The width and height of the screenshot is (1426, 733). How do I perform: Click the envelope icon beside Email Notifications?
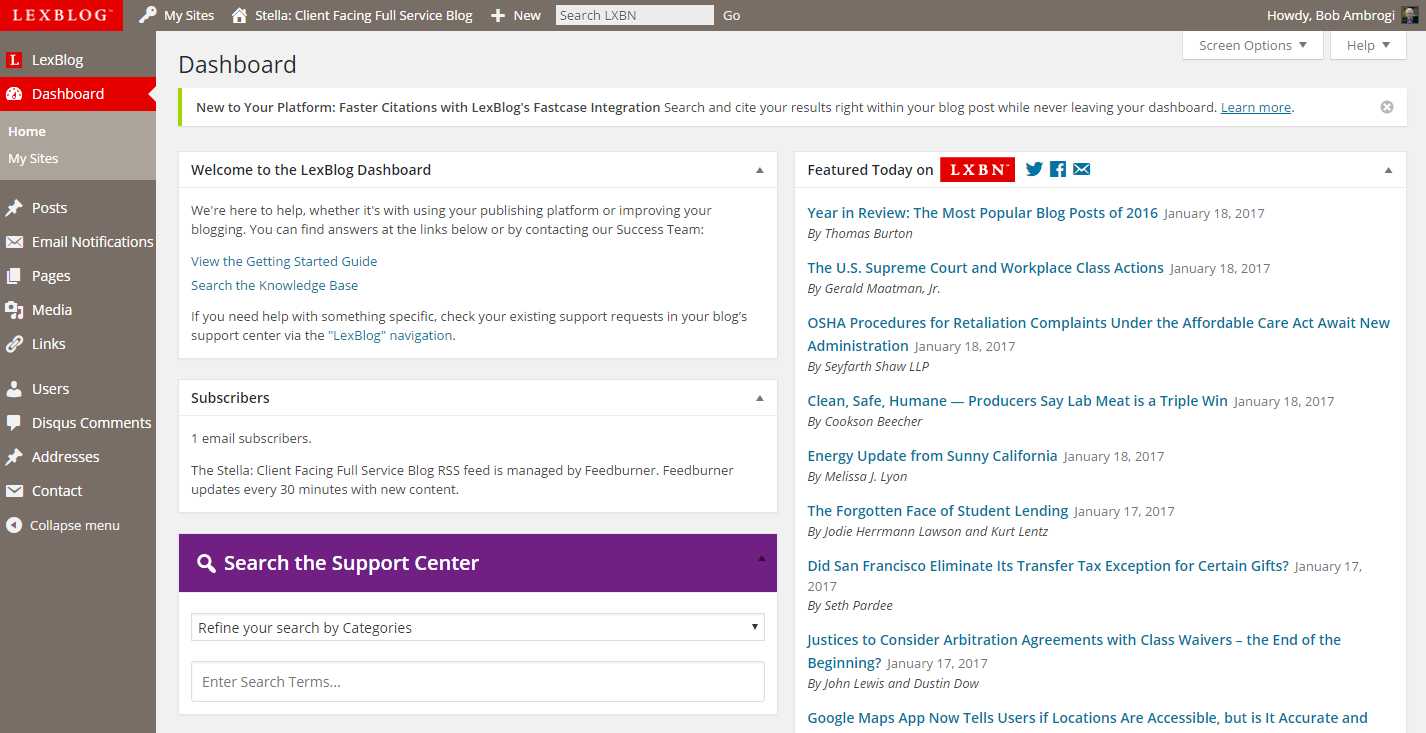(x=14, y=242)
